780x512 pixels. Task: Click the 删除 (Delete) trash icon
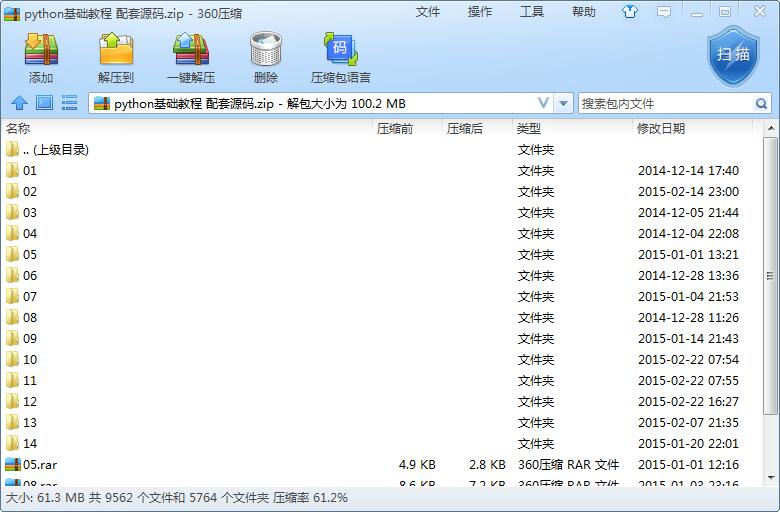266,49
